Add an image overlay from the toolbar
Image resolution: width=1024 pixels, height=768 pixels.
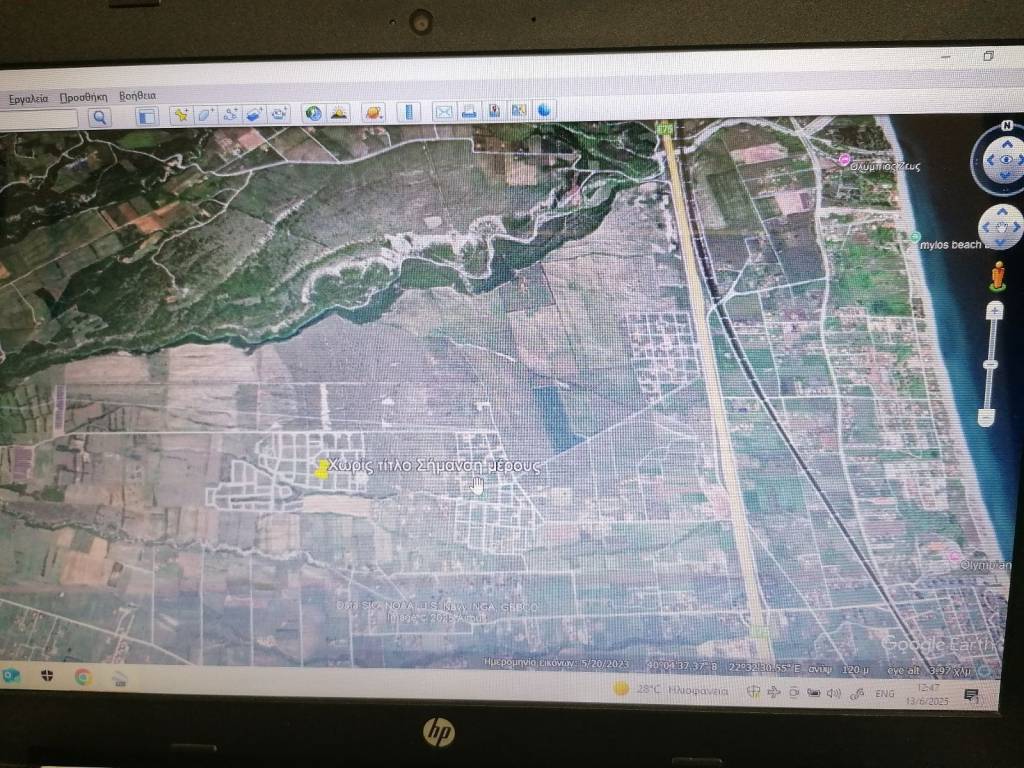click(254, 114)
